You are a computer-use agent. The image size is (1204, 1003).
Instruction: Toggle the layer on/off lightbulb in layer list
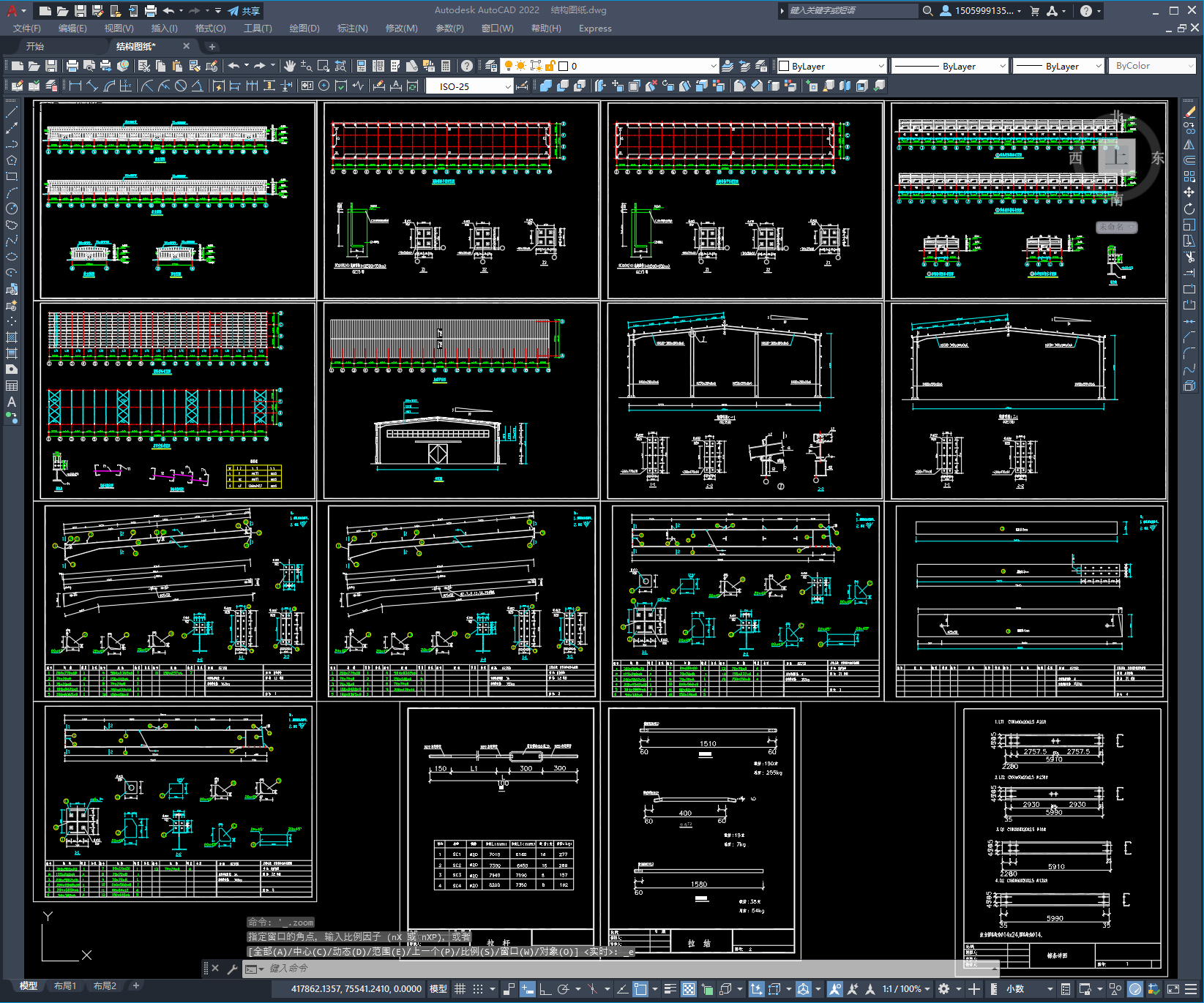pyautogui.click(x=509, y=66)
